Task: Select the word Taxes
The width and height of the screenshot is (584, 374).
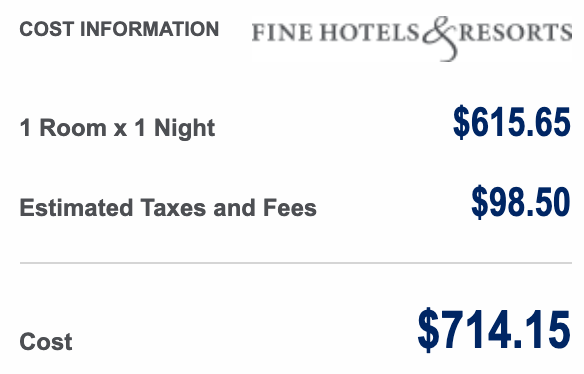Action: coord(173,208)
